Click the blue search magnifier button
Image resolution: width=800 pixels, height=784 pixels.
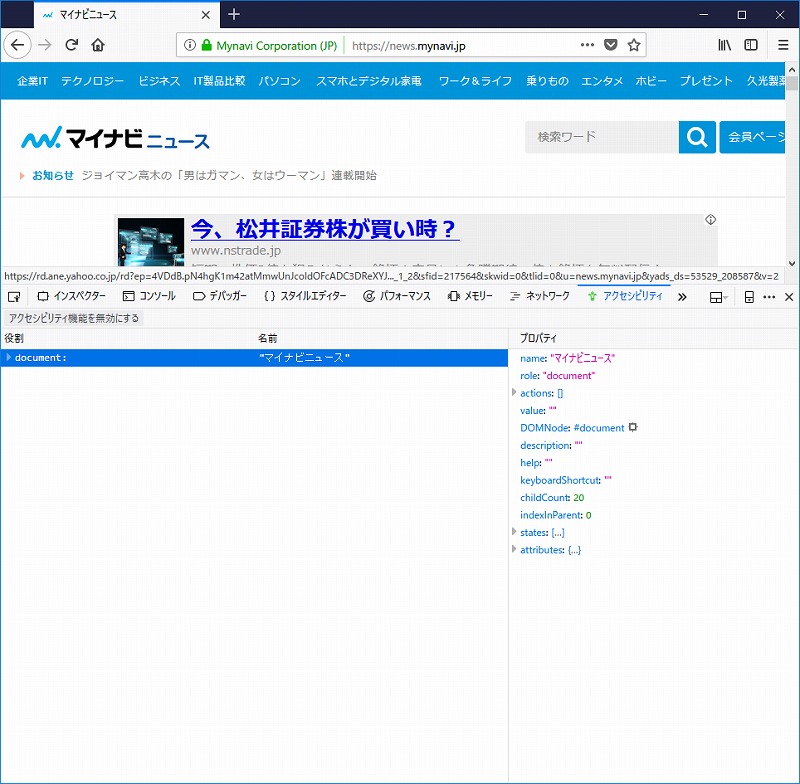point(697,137)
